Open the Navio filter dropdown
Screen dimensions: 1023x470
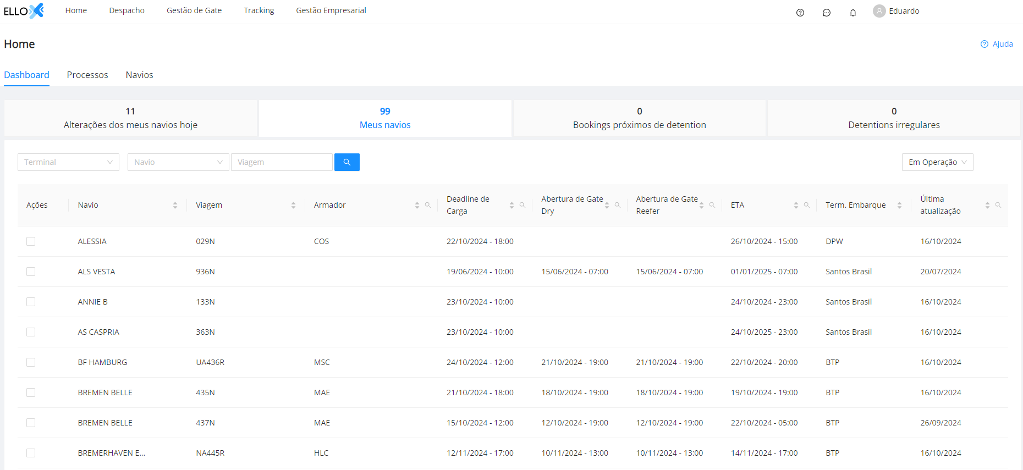coord(178,162)
